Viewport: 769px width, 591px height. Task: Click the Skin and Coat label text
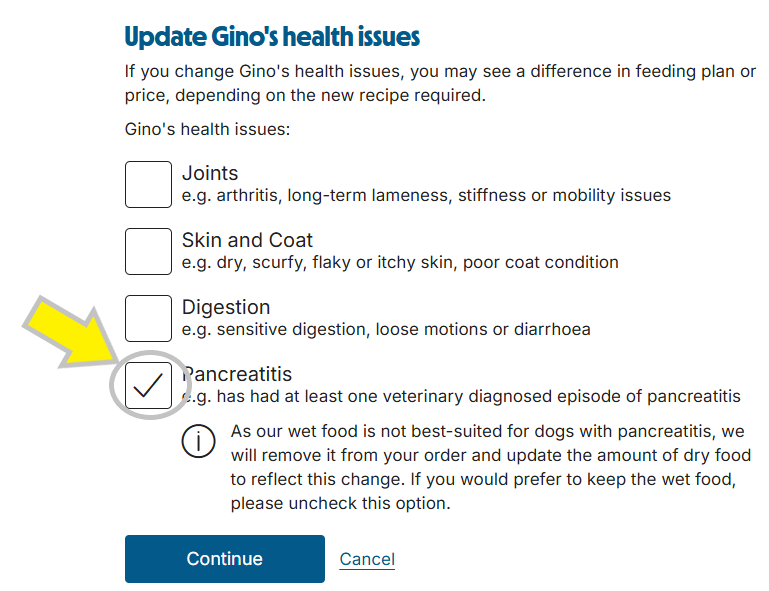click(247, 240)
